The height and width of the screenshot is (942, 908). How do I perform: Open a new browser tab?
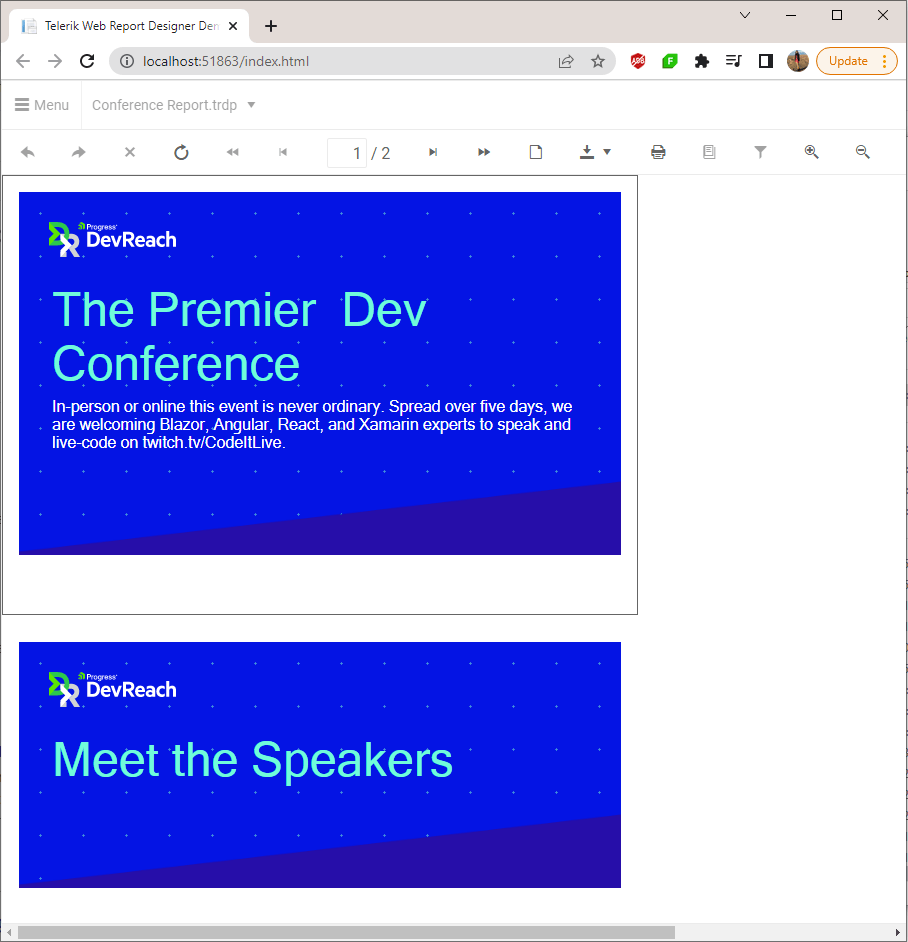(x=271, y=26)
